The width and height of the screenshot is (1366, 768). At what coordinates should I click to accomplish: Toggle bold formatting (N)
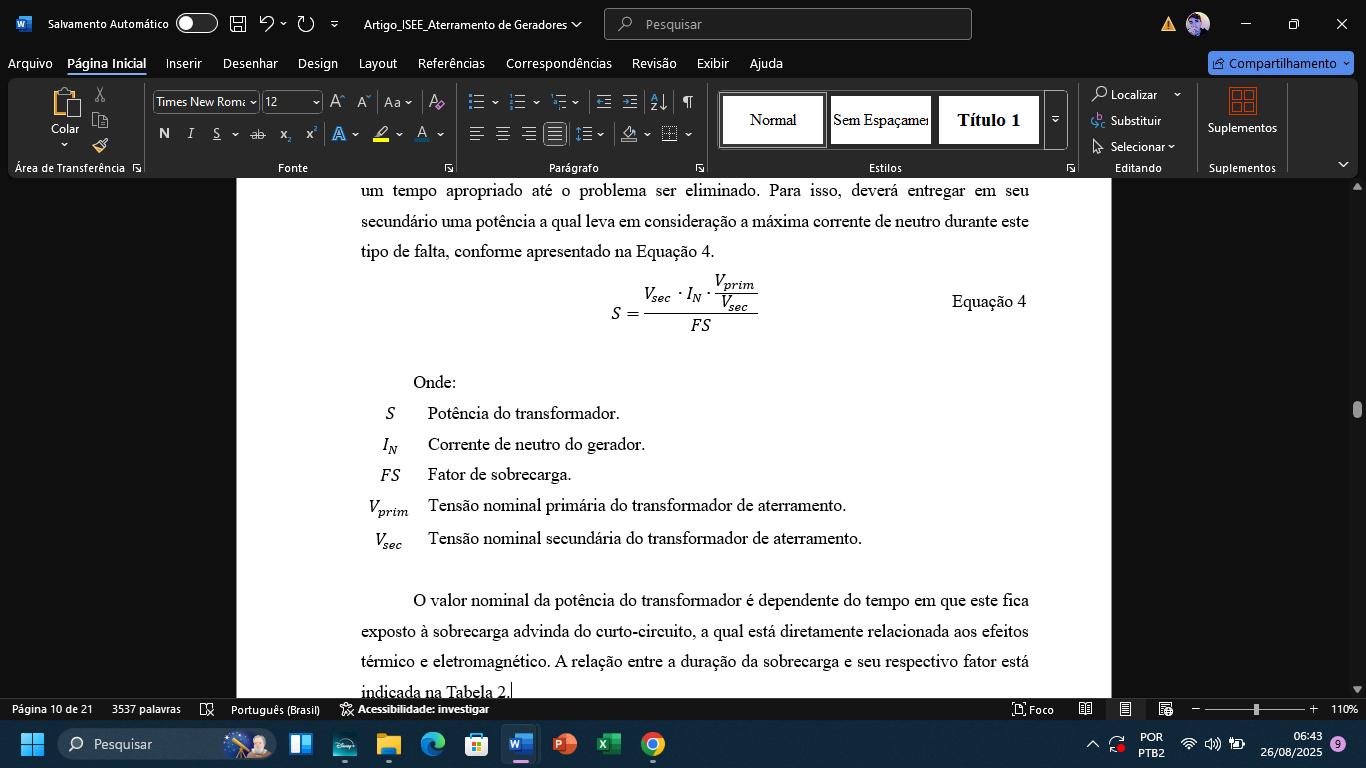[164, 134]
